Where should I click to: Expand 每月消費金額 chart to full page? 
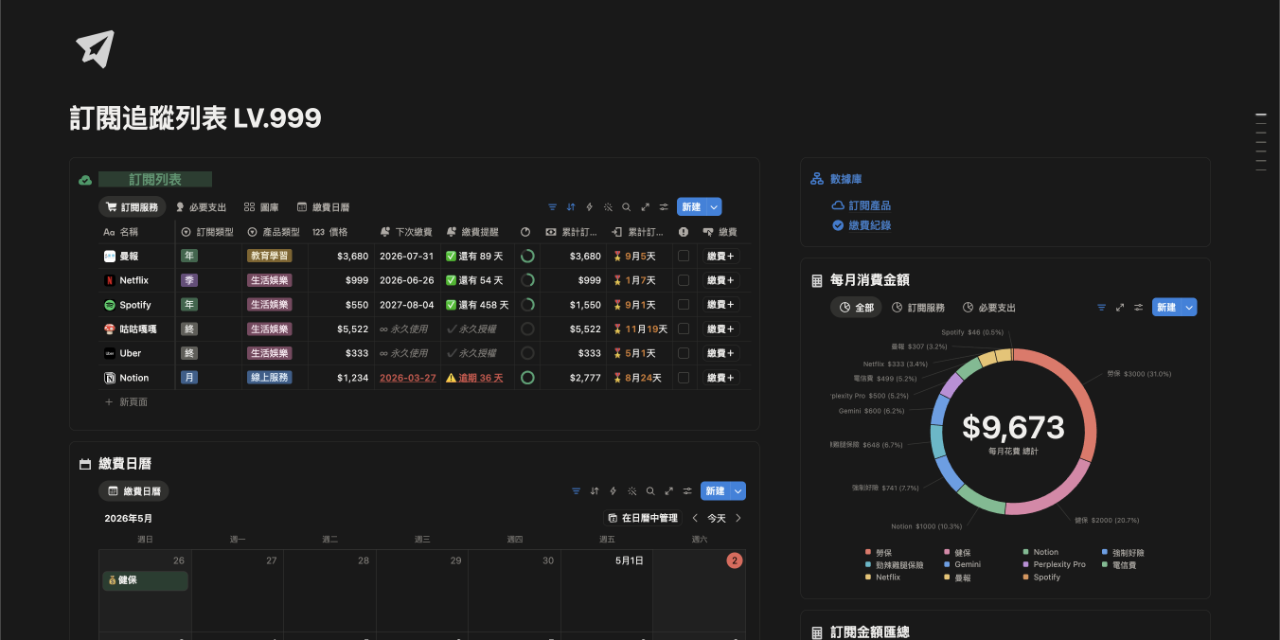[1120, 307]
